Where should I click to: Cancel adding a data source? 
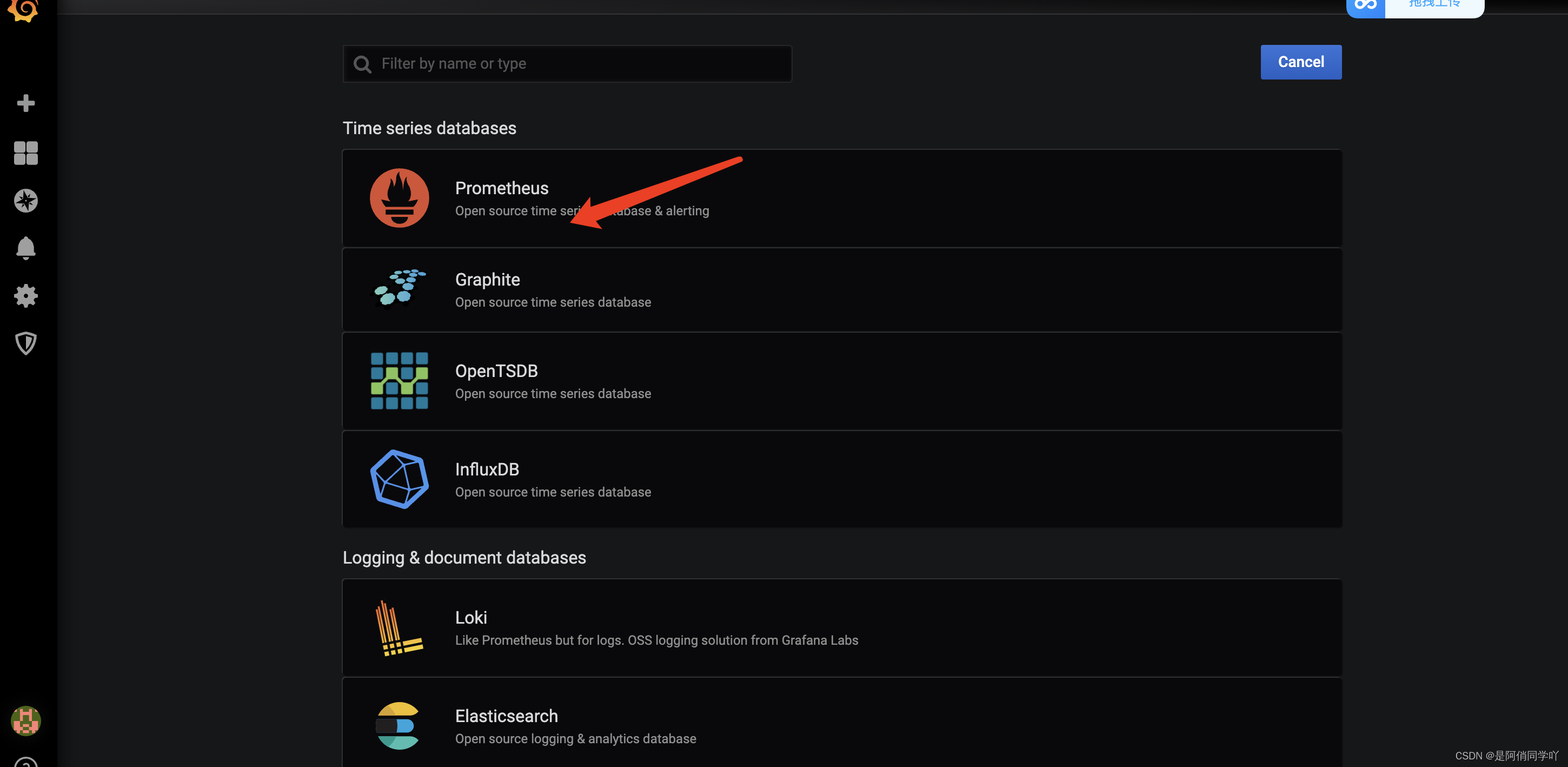coord(1301,62)
